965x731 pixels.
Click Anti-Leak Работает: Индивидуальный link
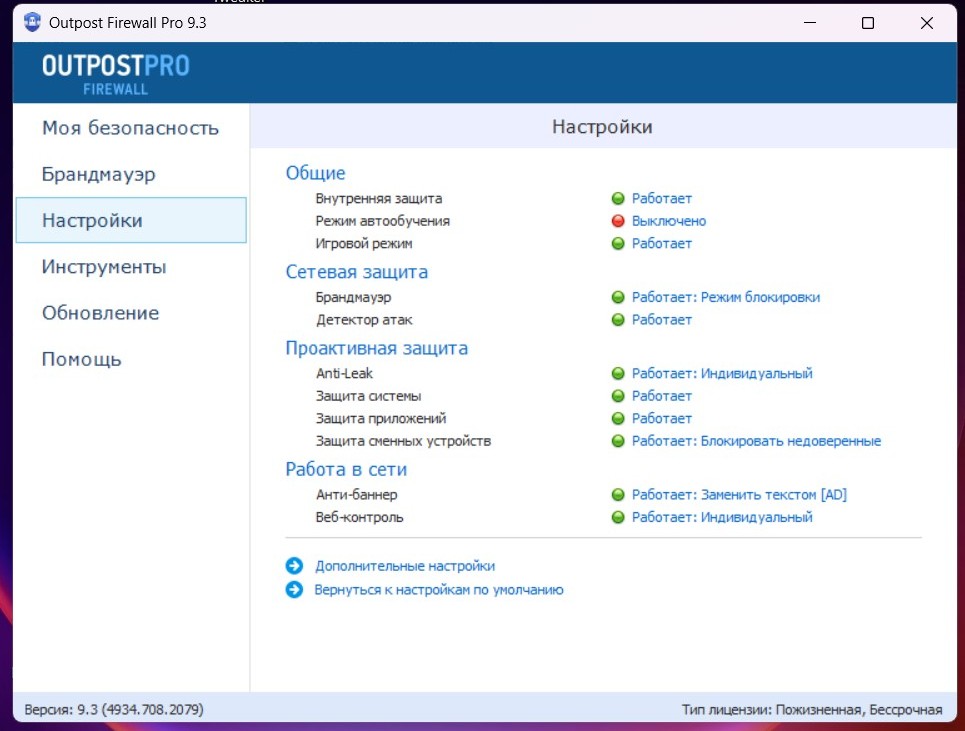[x=722, y=373]
